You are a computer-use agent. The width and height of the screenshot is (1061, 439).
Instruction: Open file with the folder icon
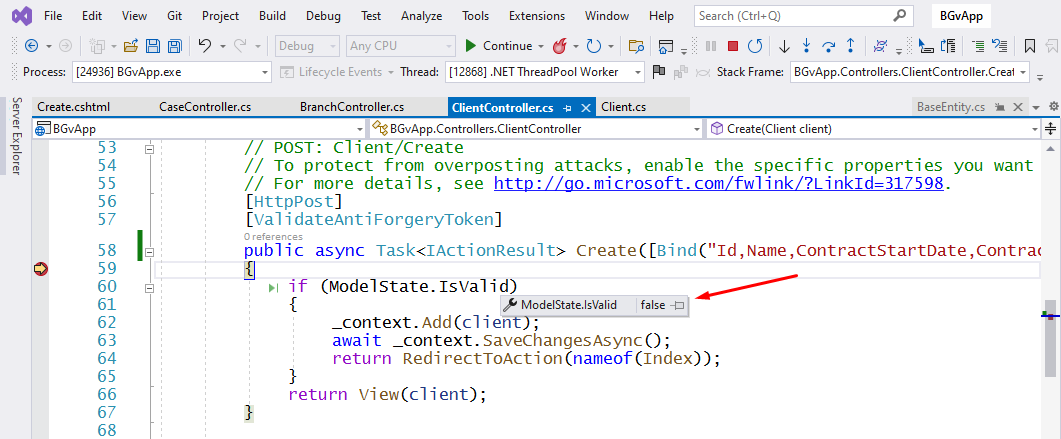point(131,46)
